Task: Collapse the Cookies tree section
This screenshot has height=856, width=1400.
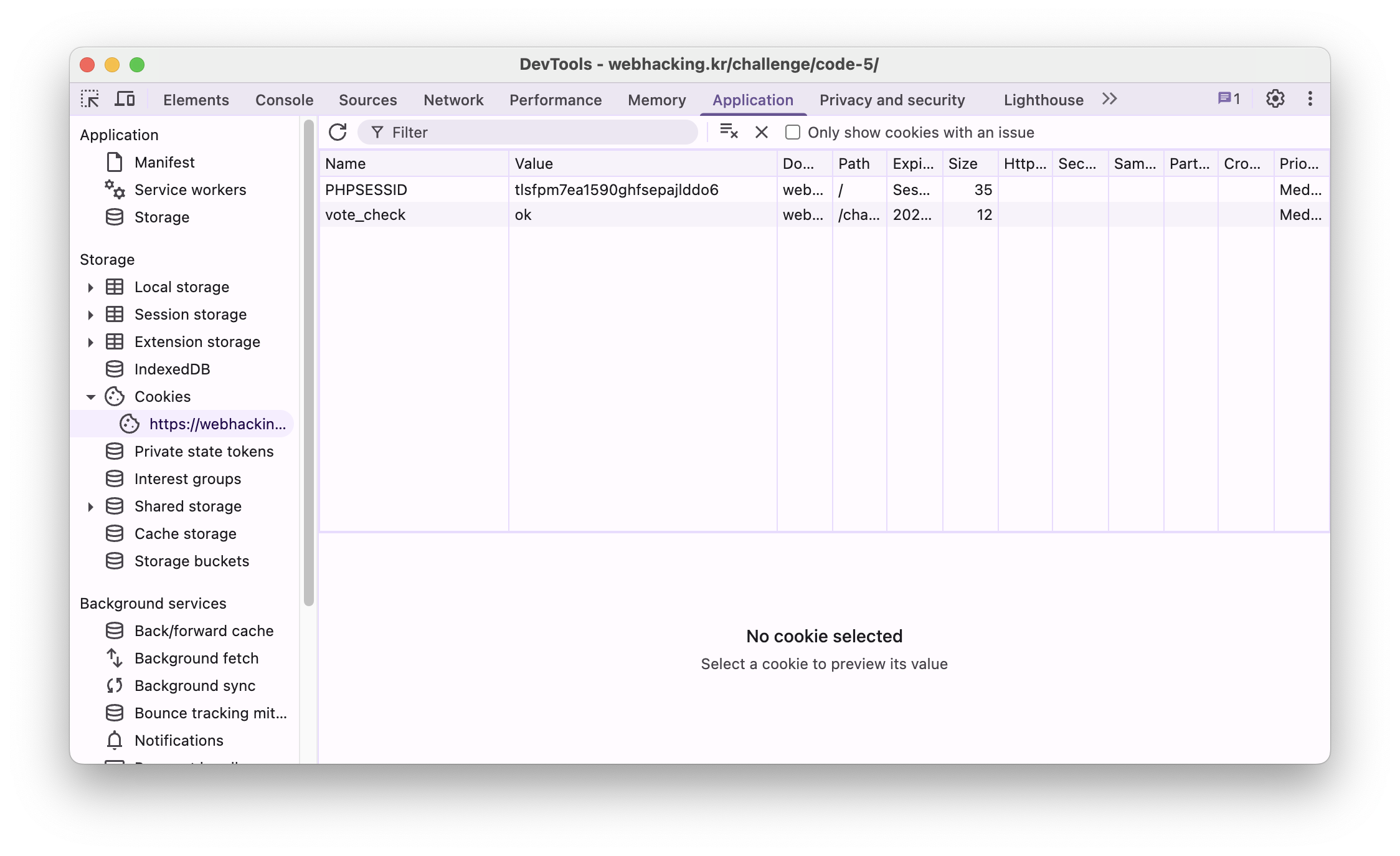Action: click(x=91, y=397)
